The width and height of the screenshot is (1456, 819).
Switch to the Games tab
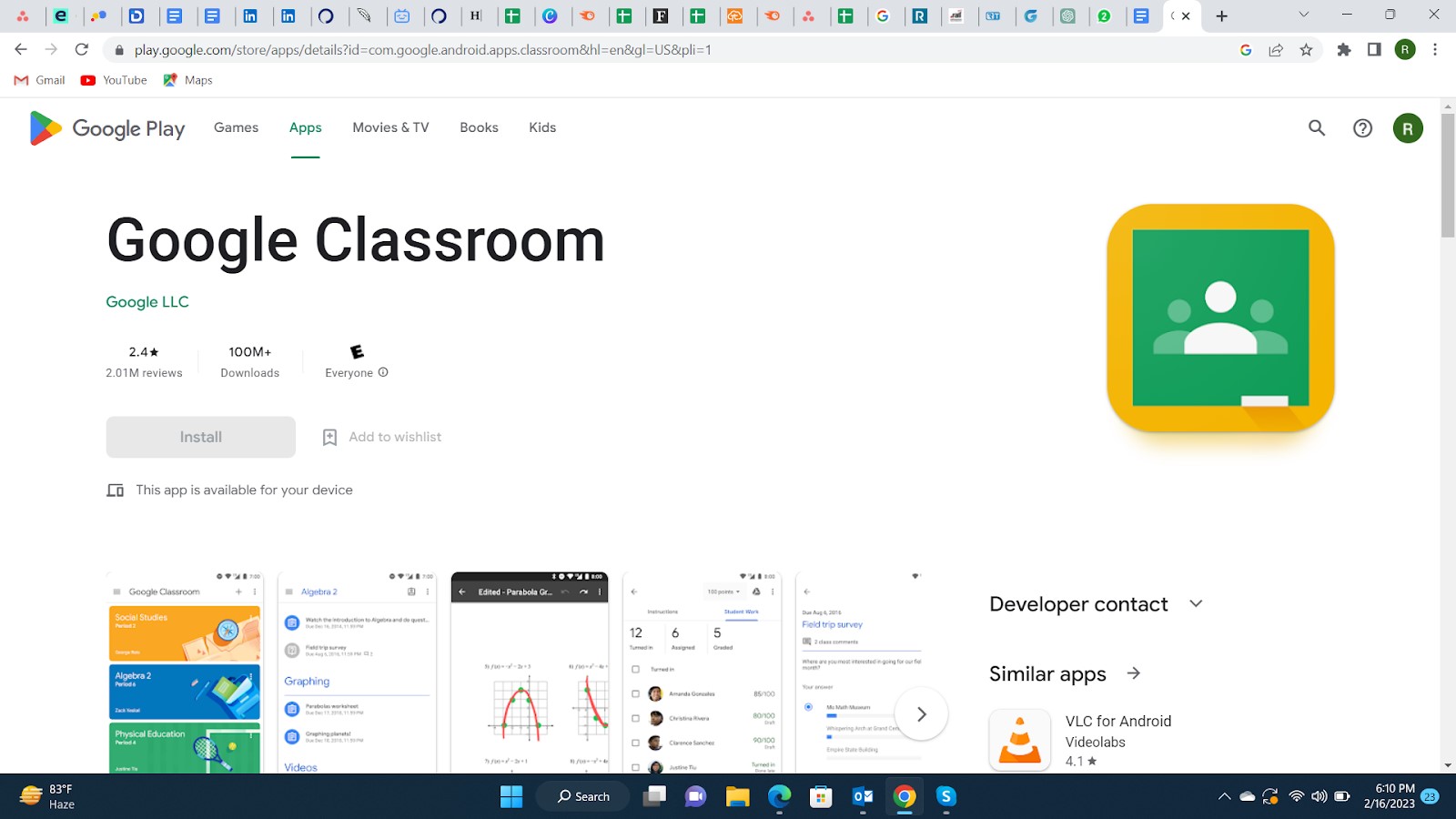pyautogui.click(x=235, y=127)
